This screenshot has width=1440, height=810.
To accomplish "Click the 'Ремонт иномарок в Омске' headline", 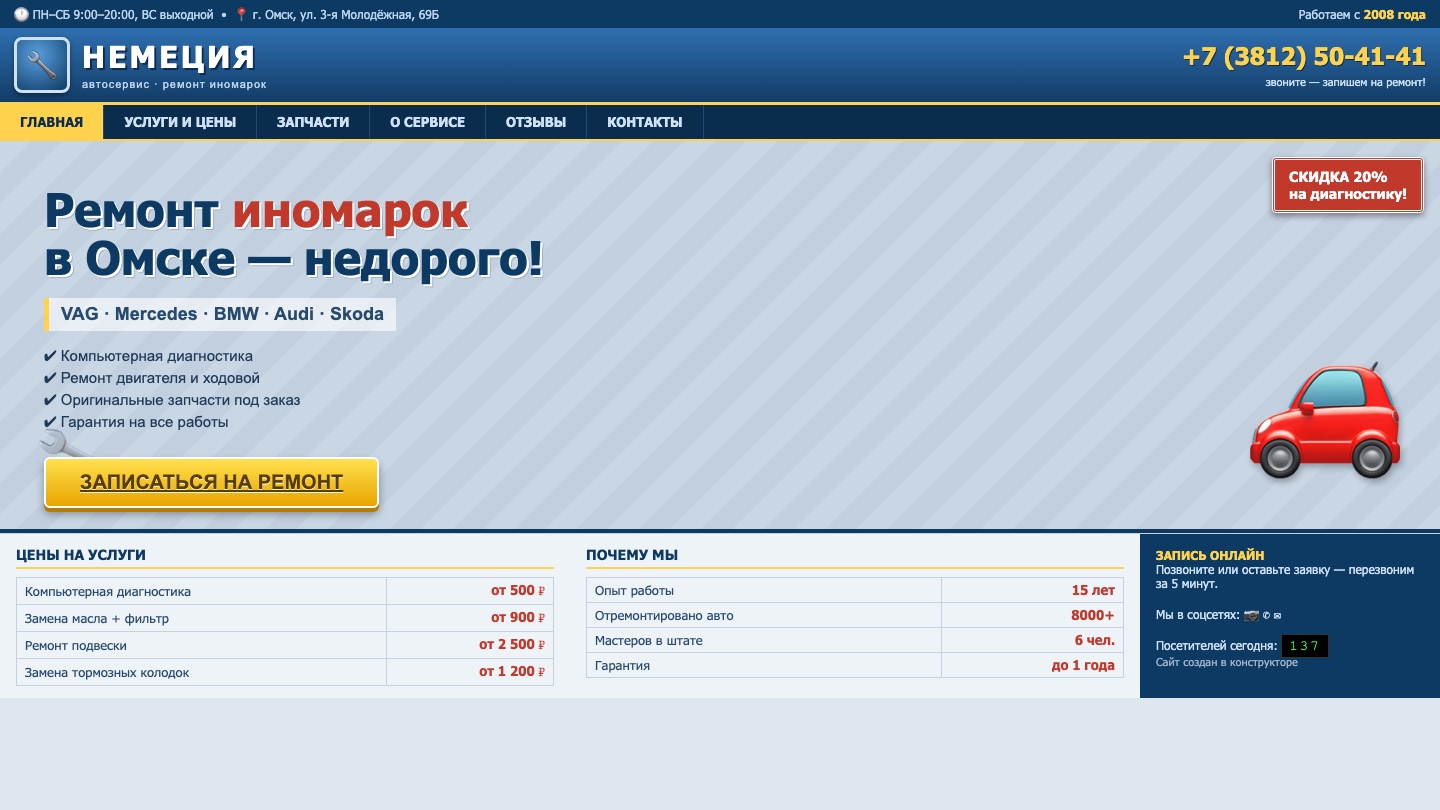I will pyautogui.click(x=293, y=235).
